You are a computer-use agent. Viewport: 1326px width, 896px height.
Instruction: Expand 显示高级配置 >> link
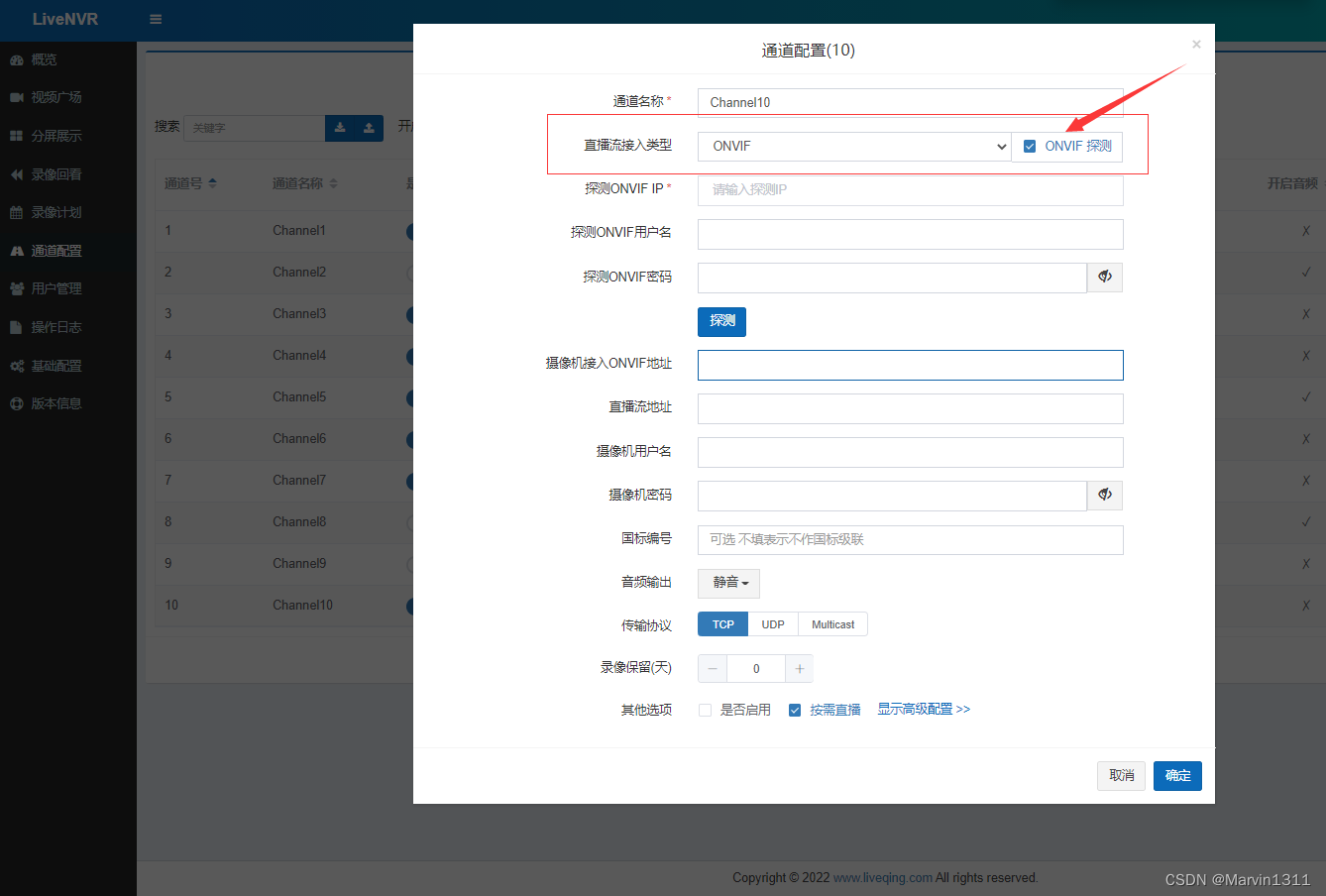924,710
